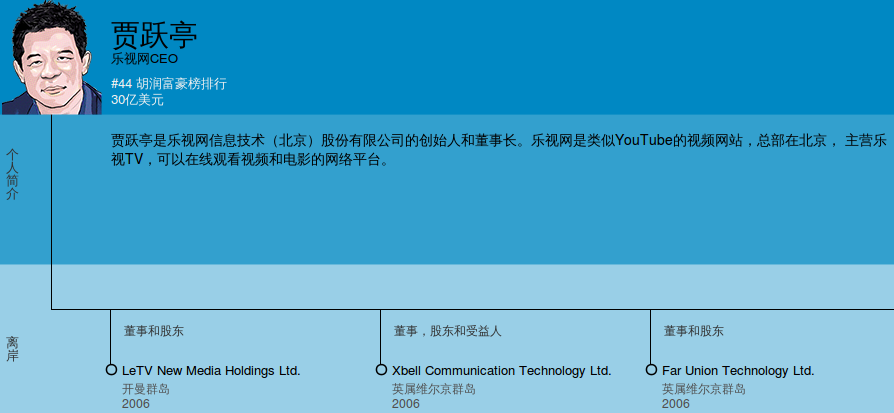Click the 30亿美元 net worth figure
This screenshot has width=894, height=413.
[137, 100]
